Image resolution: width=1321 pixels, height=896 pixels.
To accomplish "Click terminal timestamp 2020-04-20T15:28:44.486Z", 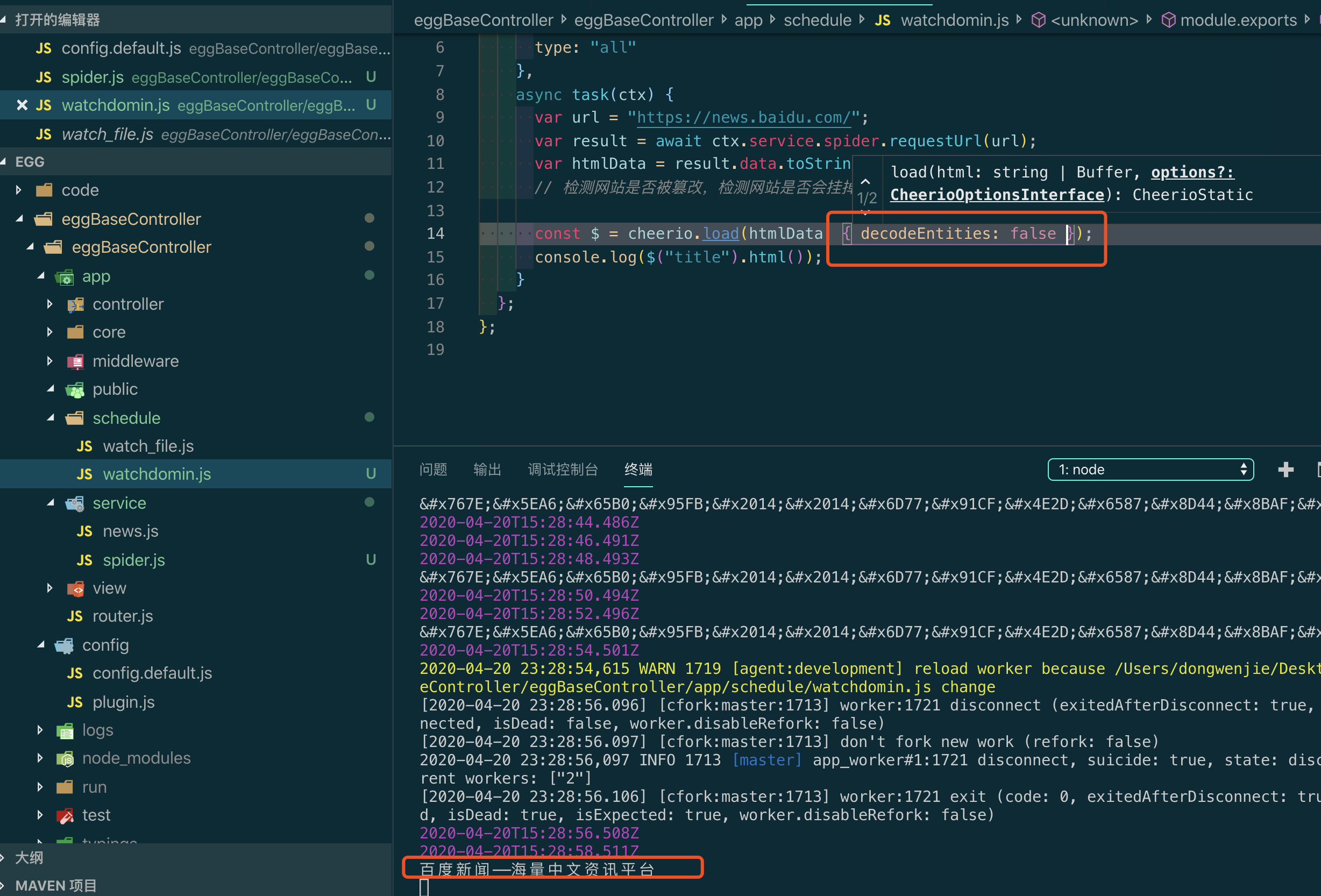I will [529, 522].
